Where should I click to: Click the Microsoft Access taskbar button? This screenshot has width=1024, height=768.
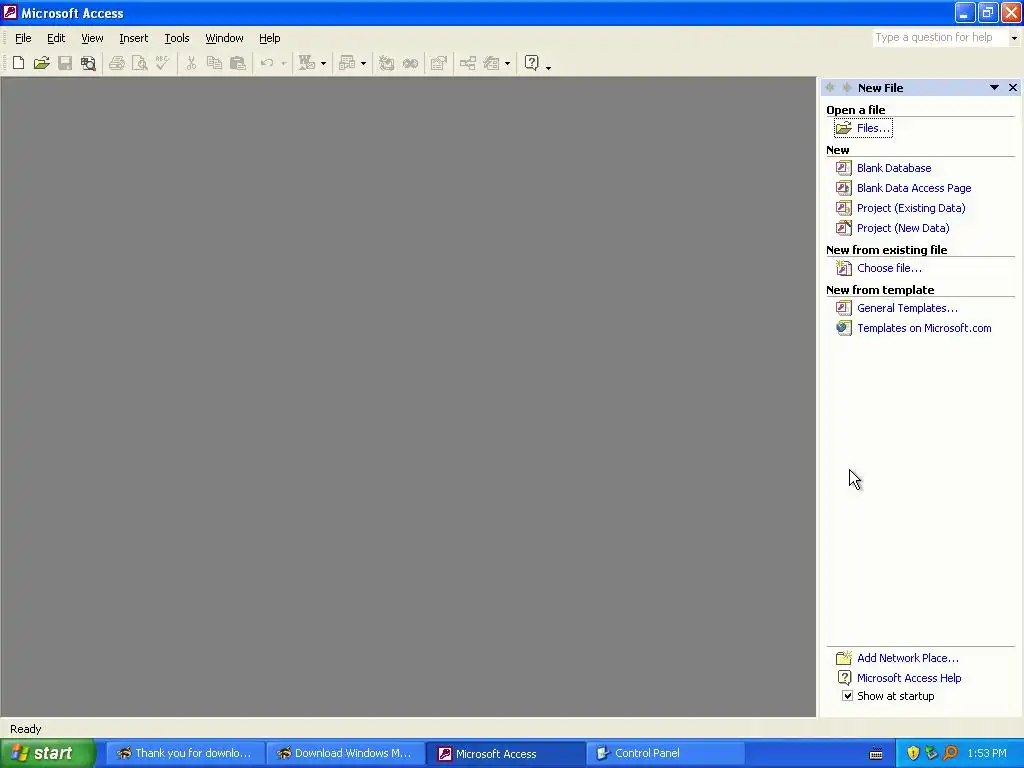point(505,753)
